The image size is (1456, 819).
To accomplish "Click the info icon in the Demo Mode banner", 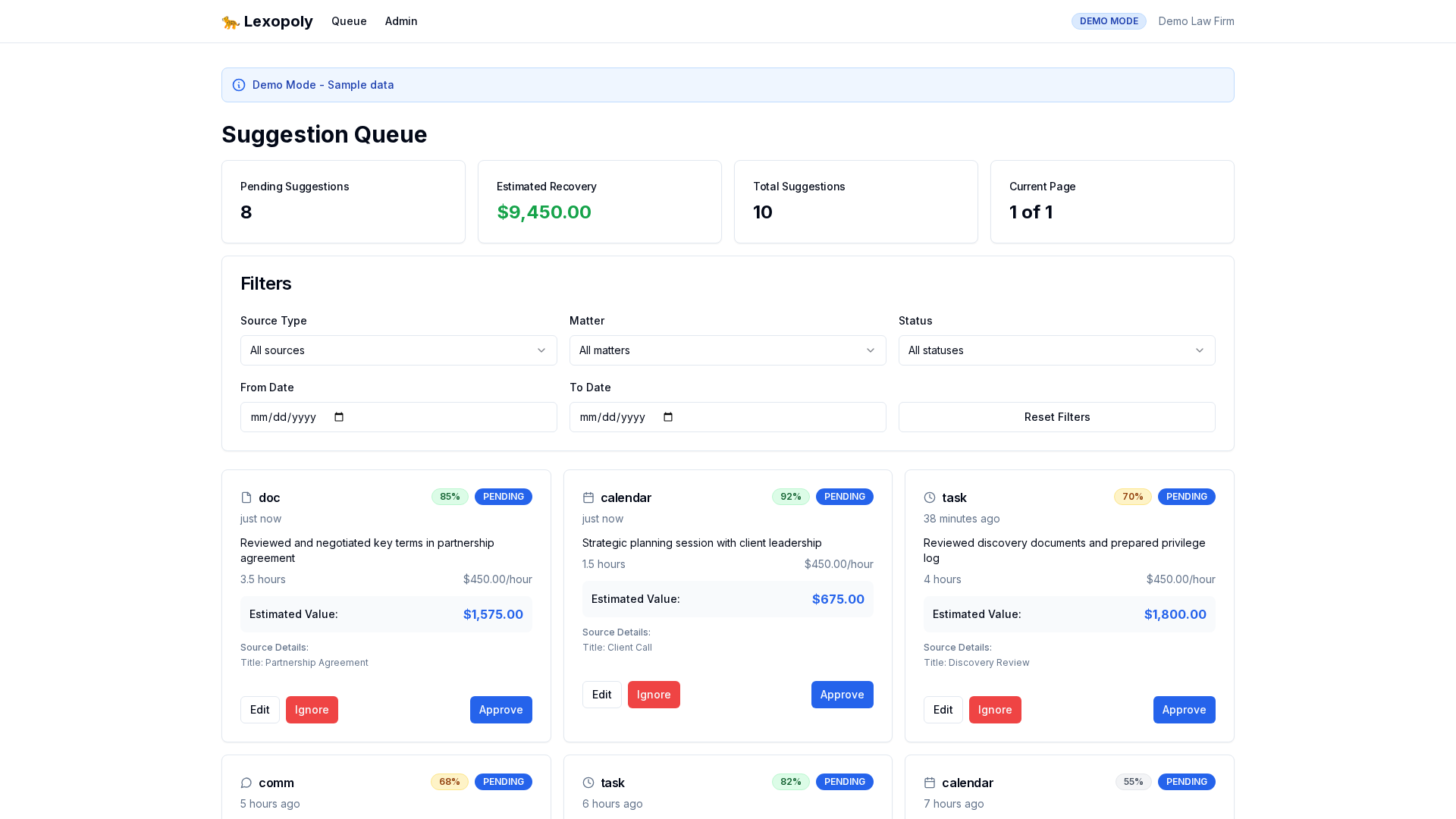I will 239,85.
